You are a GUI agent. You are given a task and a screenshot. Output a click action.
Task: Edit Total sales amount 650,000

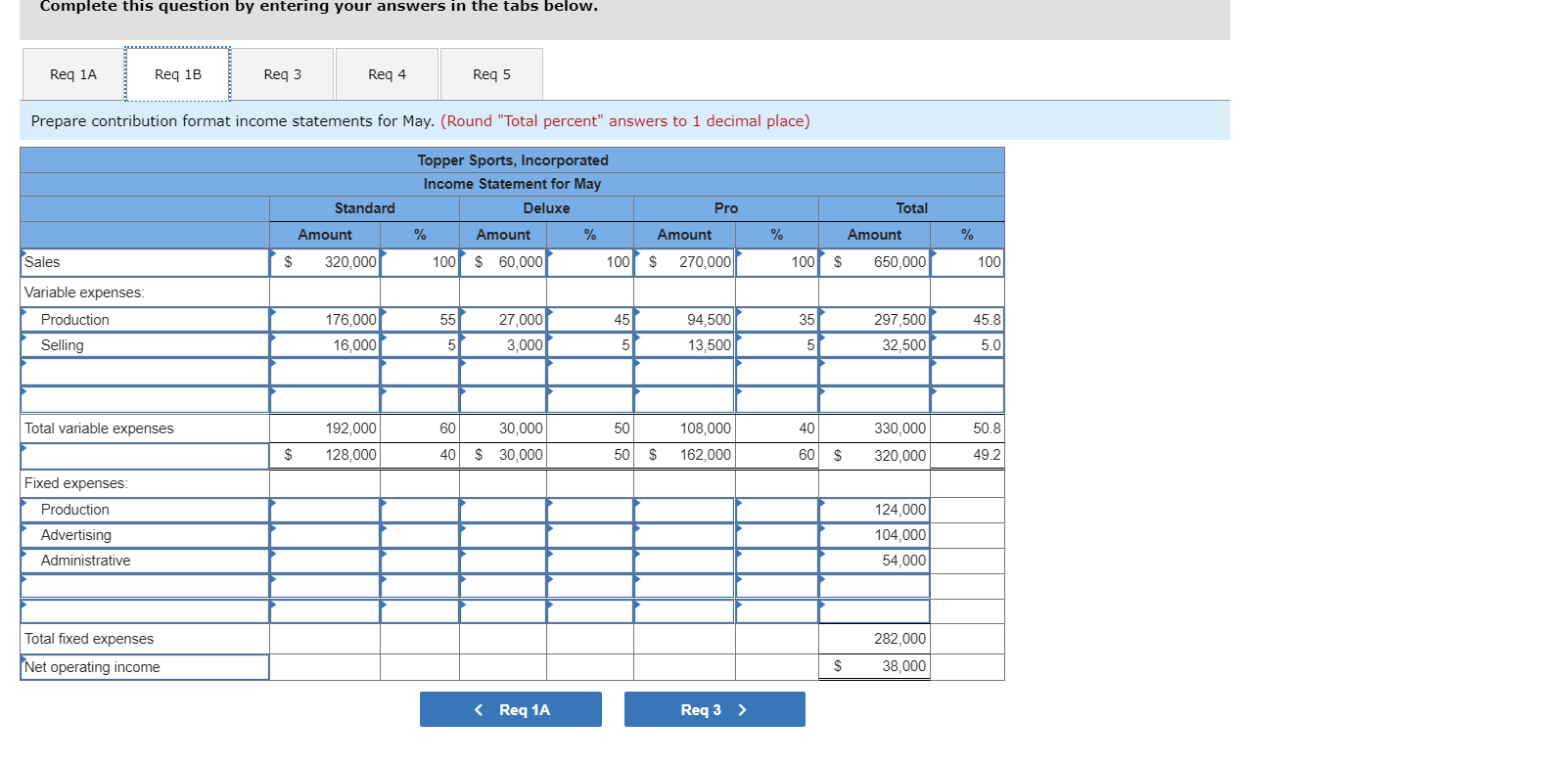(874, 262)
